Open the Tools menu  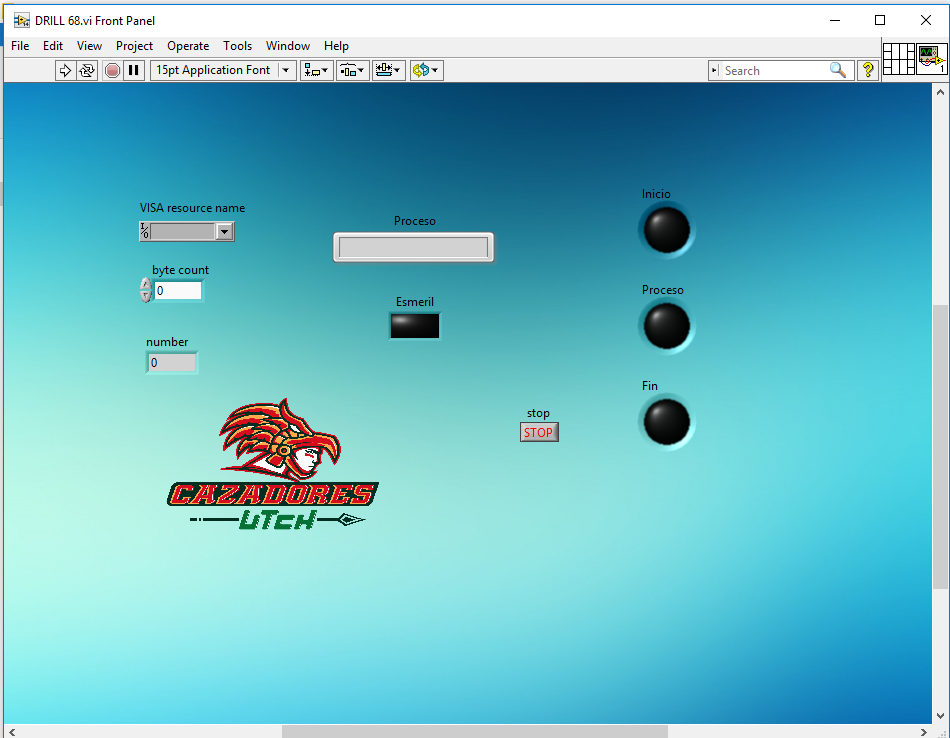pyautogui.click(x=237, y=46)
